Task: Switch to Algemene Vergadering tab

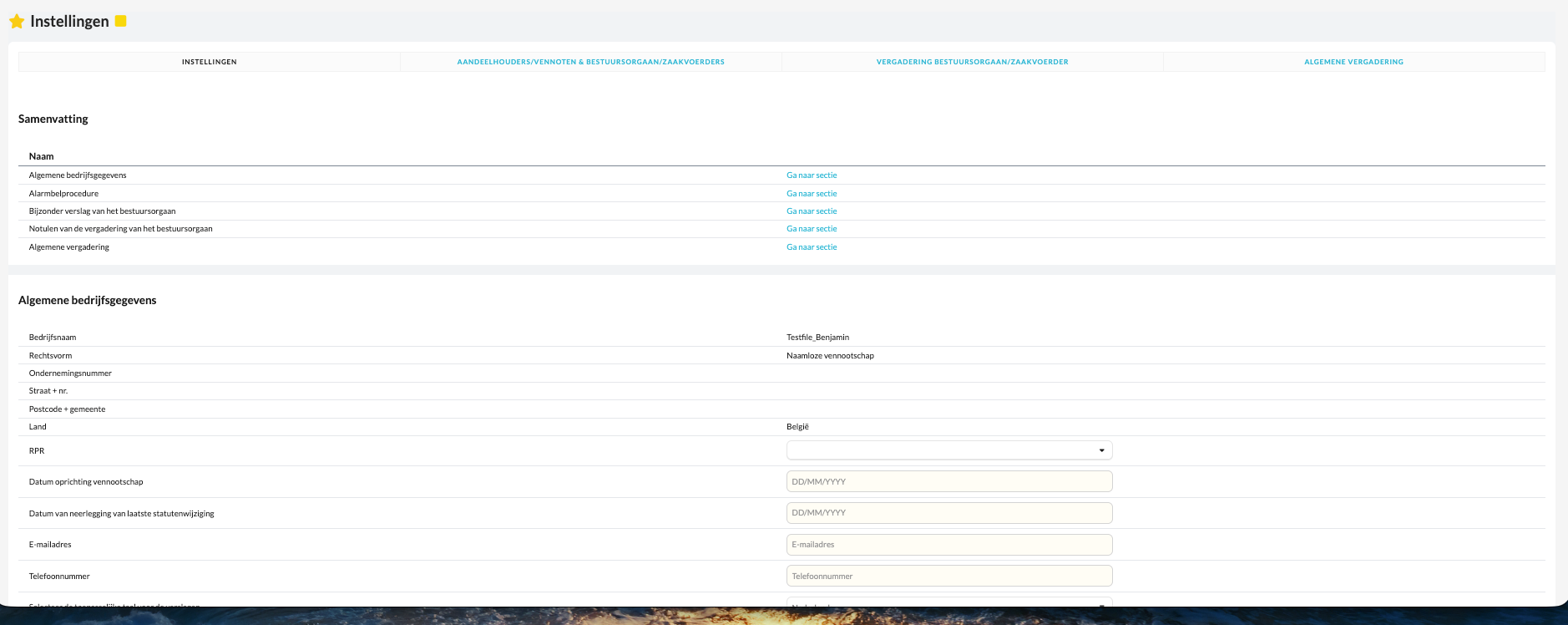Action: (x=1353, y=62)
